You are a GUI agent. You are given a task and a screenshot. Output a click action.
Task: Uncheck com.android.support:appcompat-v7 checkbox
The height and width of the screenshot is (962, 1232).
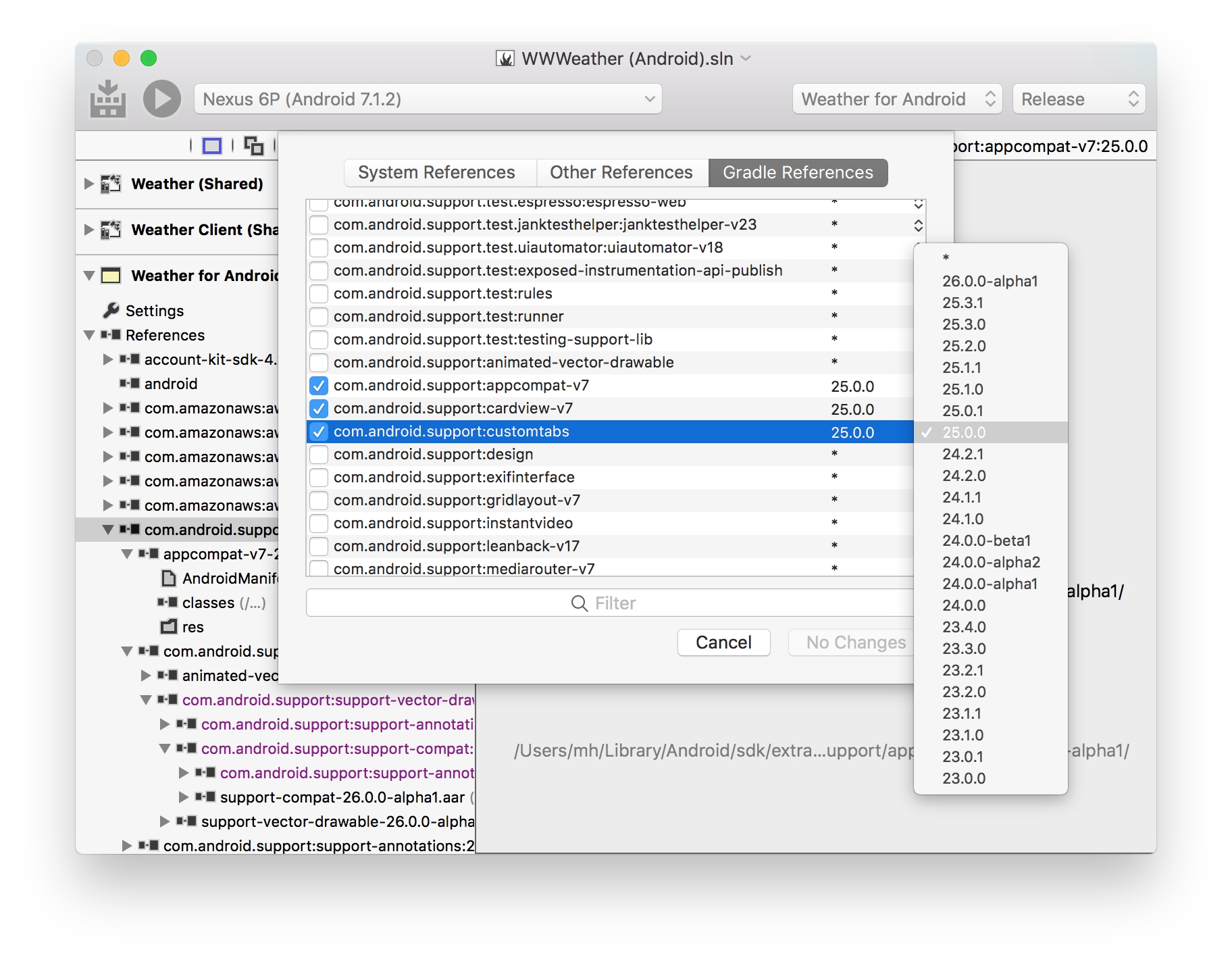tap(319, 386)
